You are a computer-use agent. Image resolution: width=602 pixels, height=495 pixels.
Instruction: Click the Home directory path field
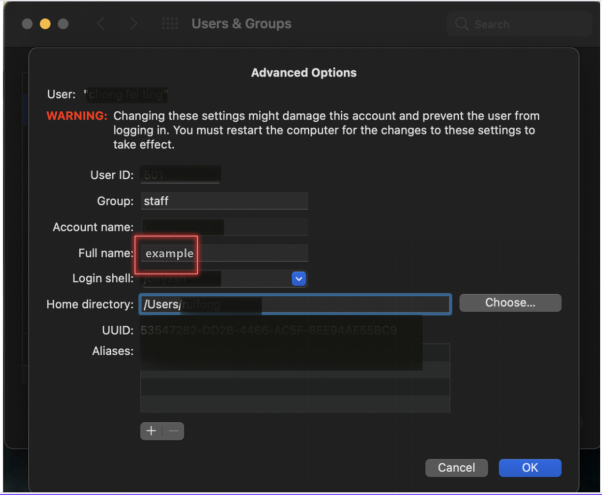[295, 304]
